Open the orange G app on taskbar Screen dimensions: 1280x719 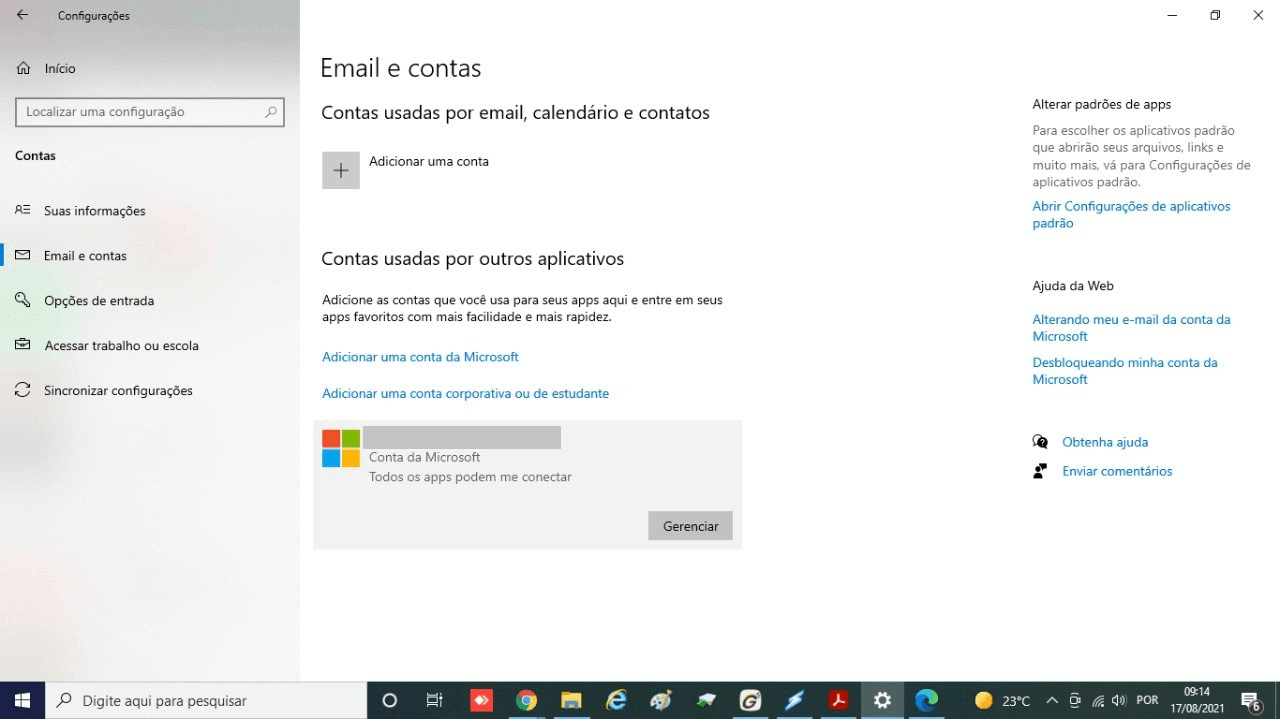[750, 701]
